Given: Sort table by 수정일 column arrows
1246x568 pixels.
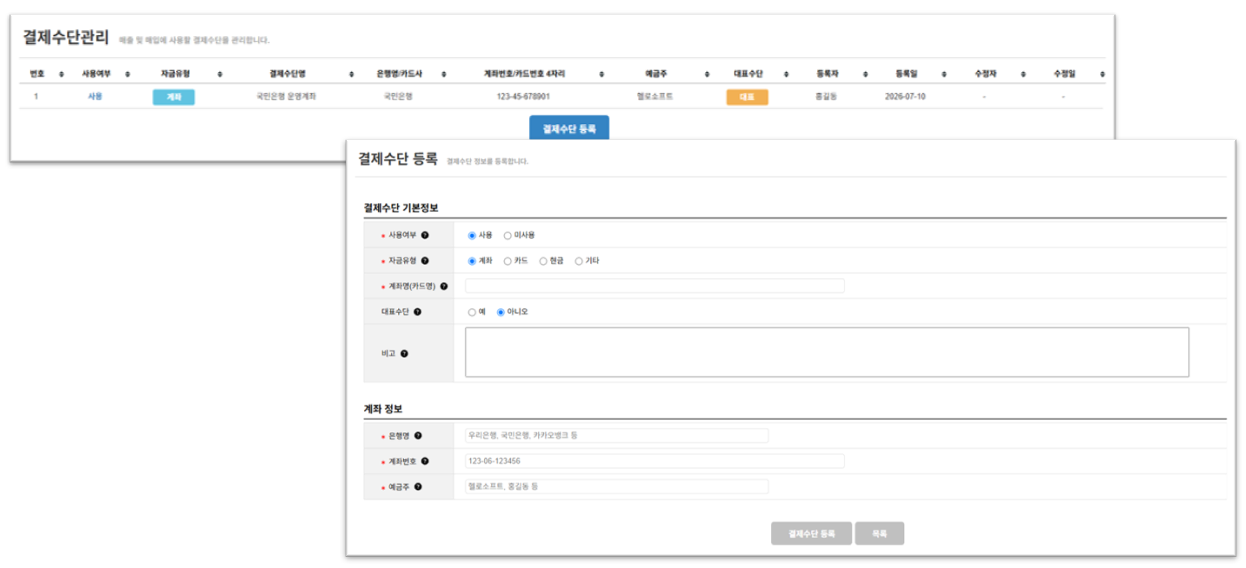Looking at the screenshot, I should (x=1103, y=74).
